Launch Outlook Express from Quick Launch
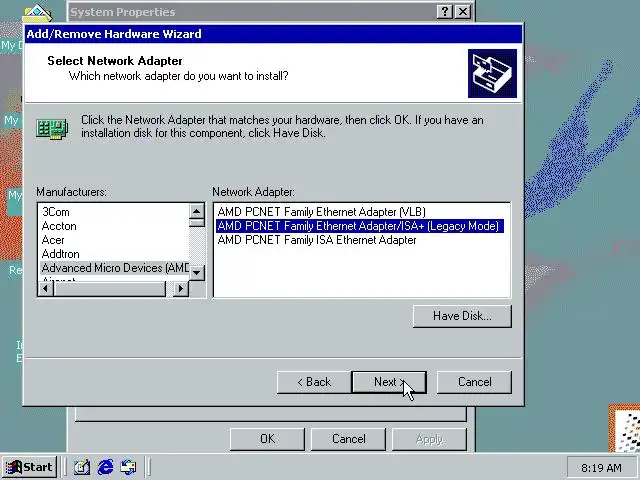This screenshot has height=480, width=640. [x=128, y=467]
